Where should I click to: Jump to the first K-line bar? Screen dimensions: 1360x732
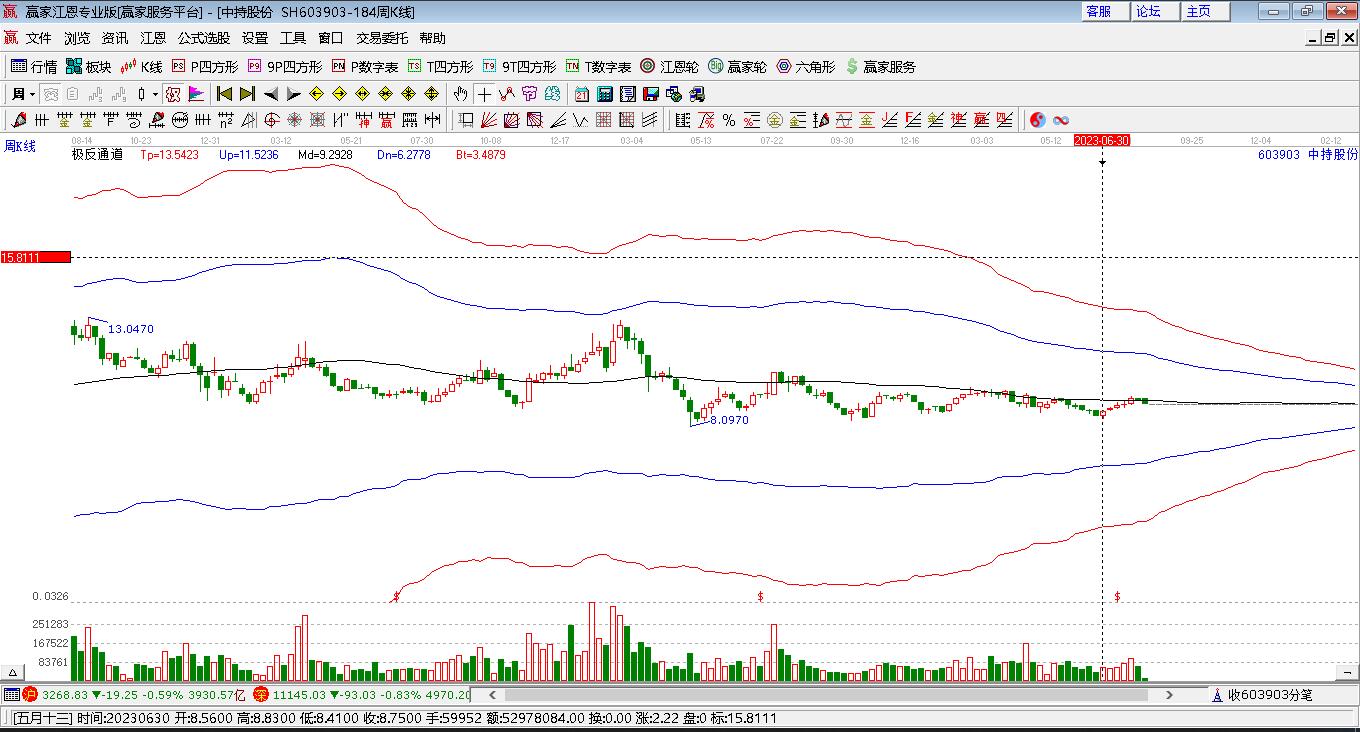click(x=224, y=94)
